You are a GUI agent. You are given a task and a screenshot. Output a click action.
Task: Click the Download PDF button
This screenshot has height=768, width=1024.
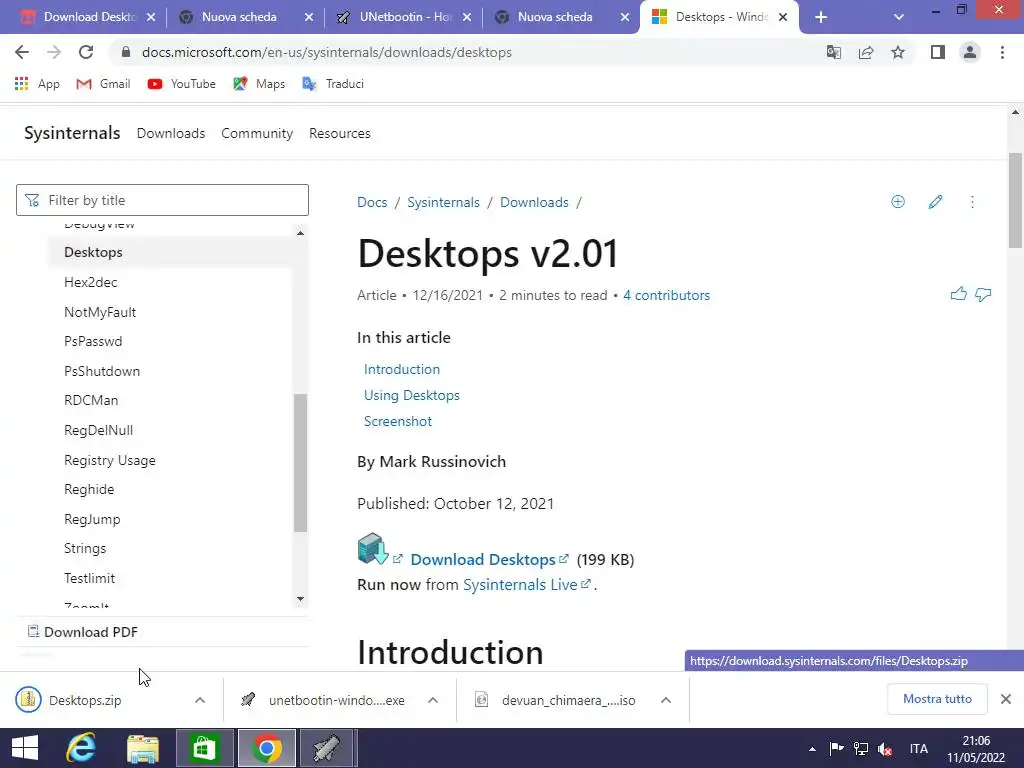point(83,632)
